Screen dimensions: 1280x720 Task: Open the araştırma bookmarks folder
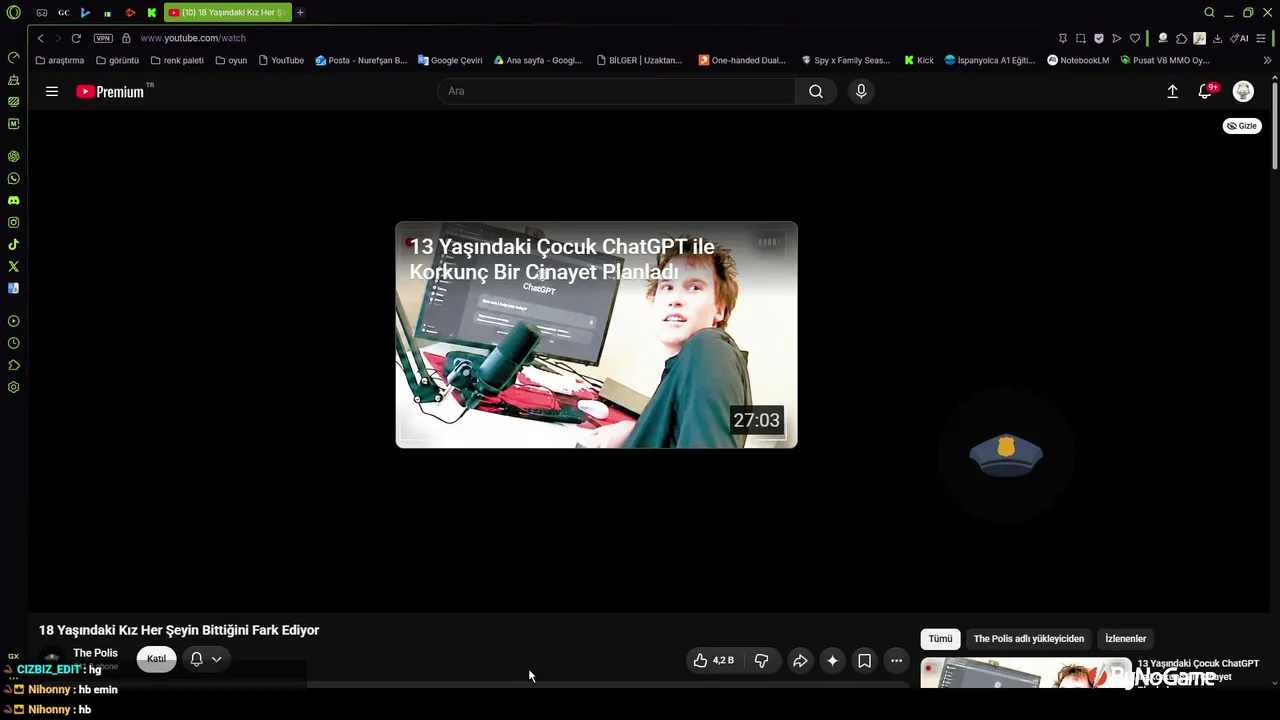tap(60, 60)
